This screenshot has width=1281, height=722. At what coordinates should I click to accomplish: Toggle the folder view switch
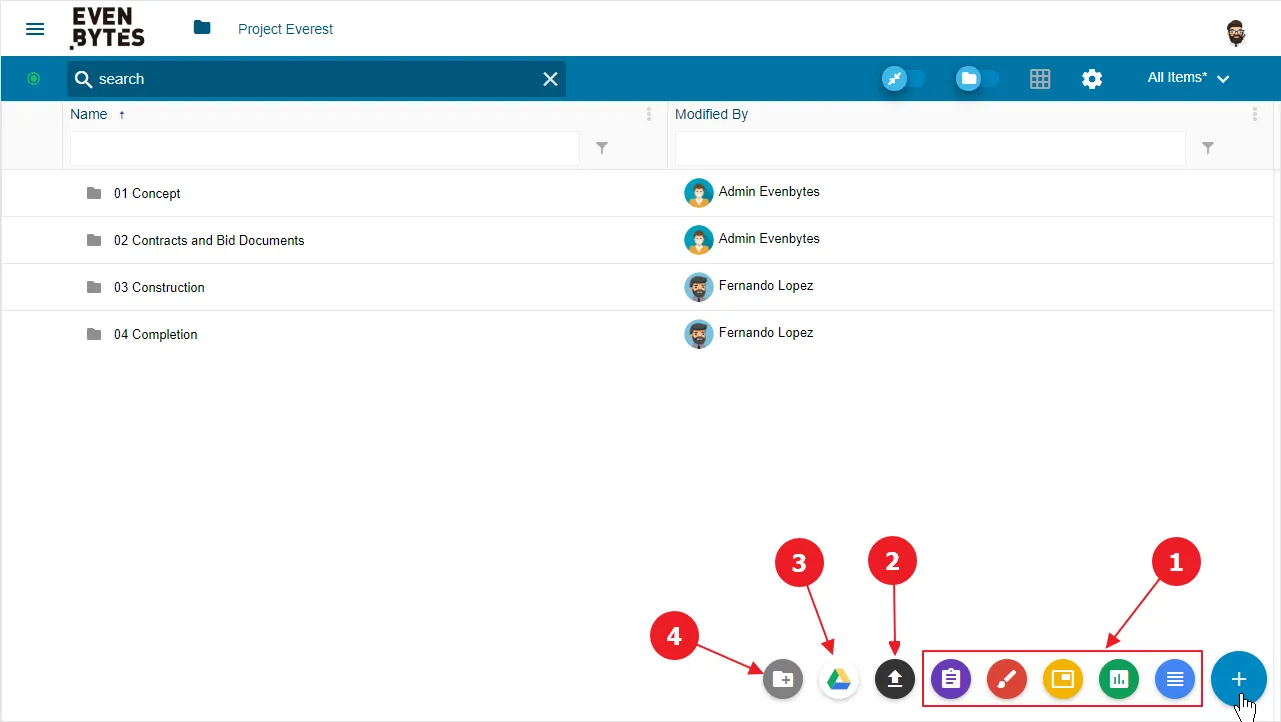(x=977, y=78)
